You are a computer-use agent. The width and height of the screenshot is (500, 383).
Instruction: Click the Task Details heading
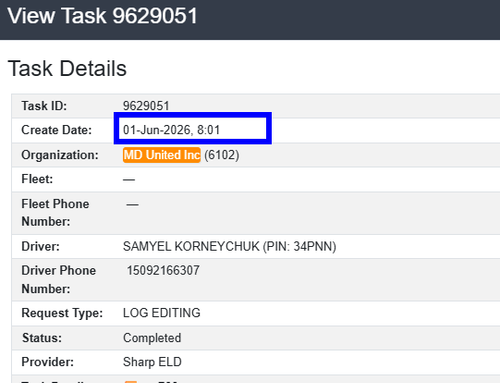(x=67, y=68)
